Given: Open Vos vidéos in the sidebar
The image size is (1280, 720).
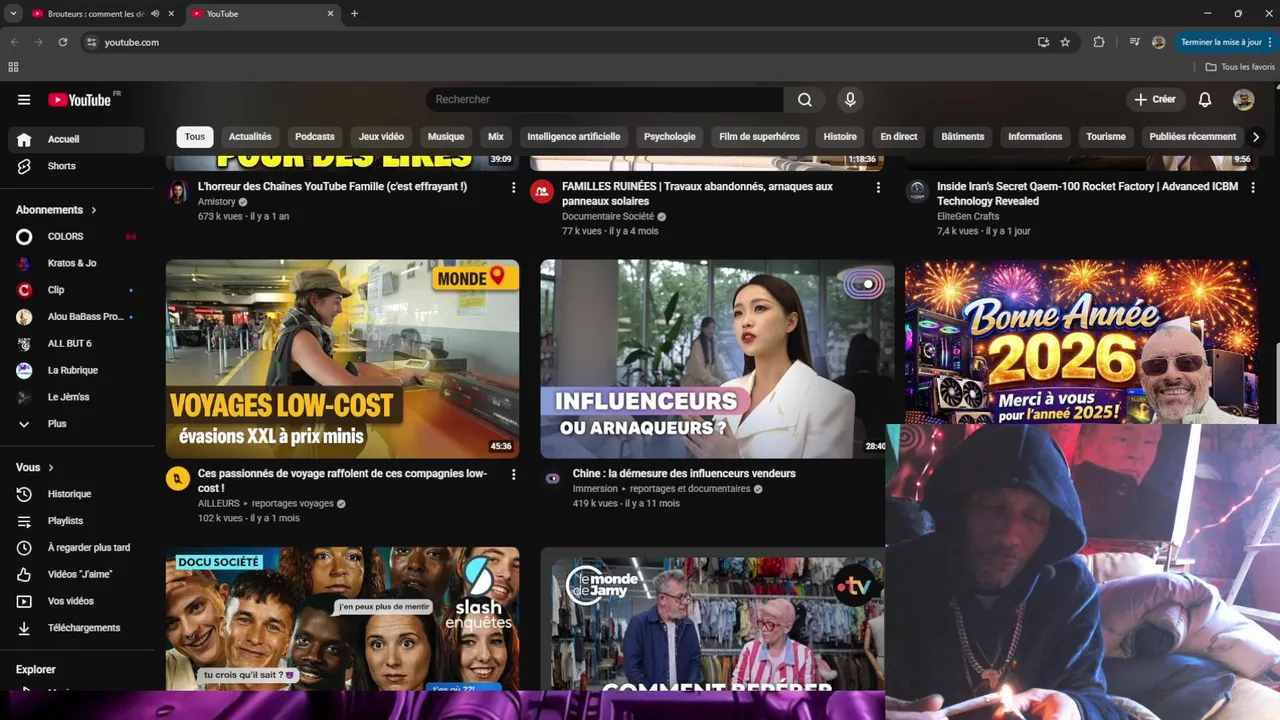Looking at the screenshot, I should [76, 601].
